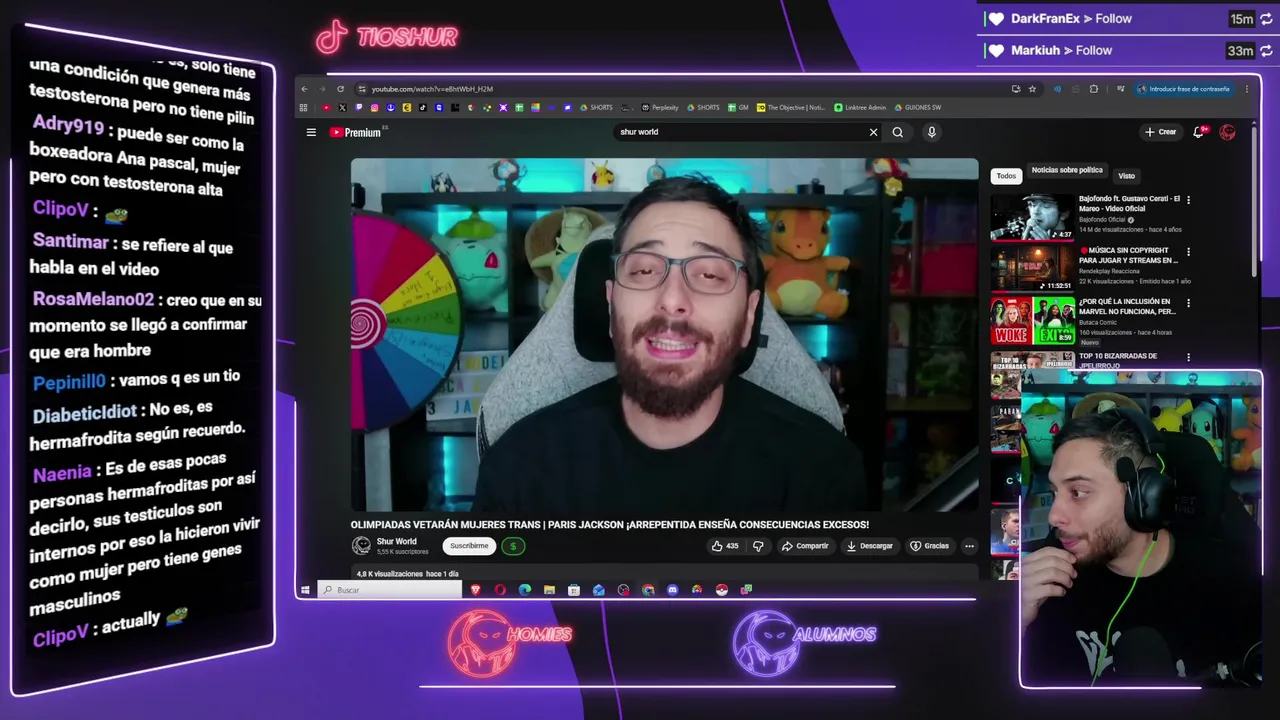1280x720 pixels.
Task: Click the browser back arrow
Action: [304, 89]
